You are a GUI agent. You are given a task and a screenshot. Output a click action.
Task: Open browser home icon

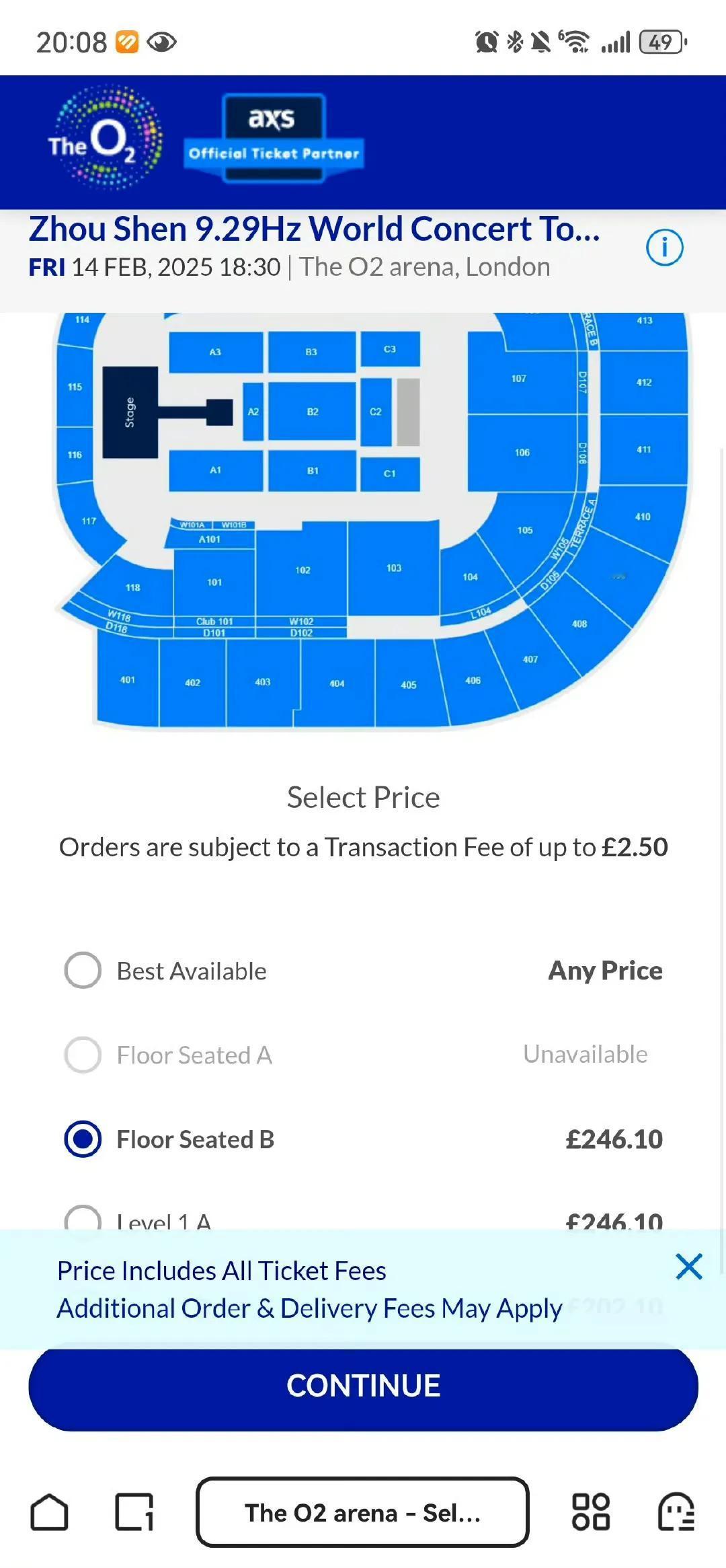coord(49,1512)
